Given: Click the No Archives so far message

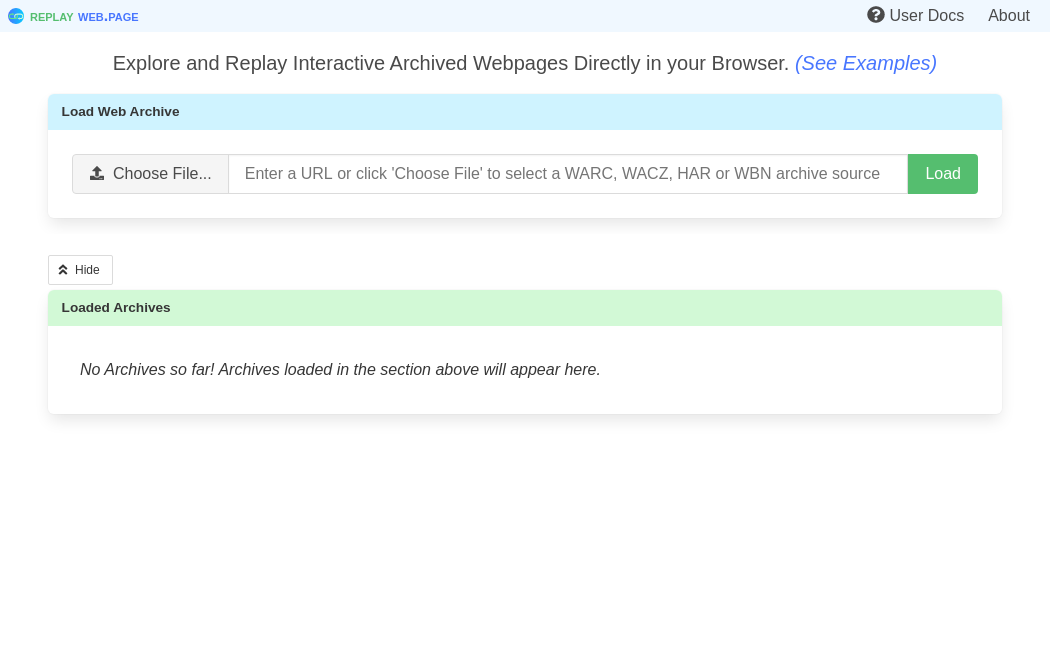Looking at the screenshot, I should (340, 370).
